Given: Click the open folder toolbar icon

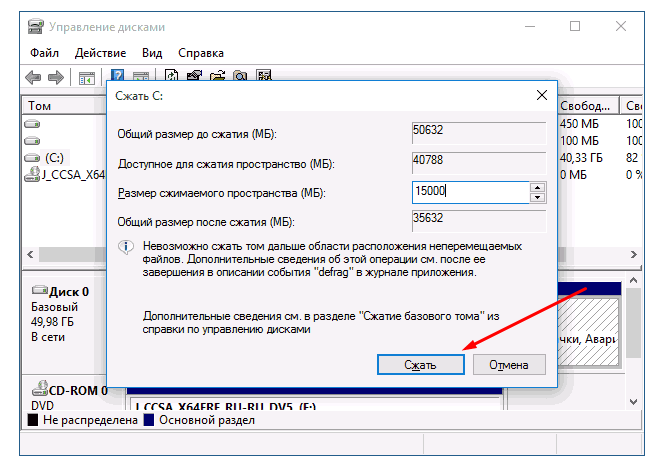Looking at the screenshot, I should [218, 75].
